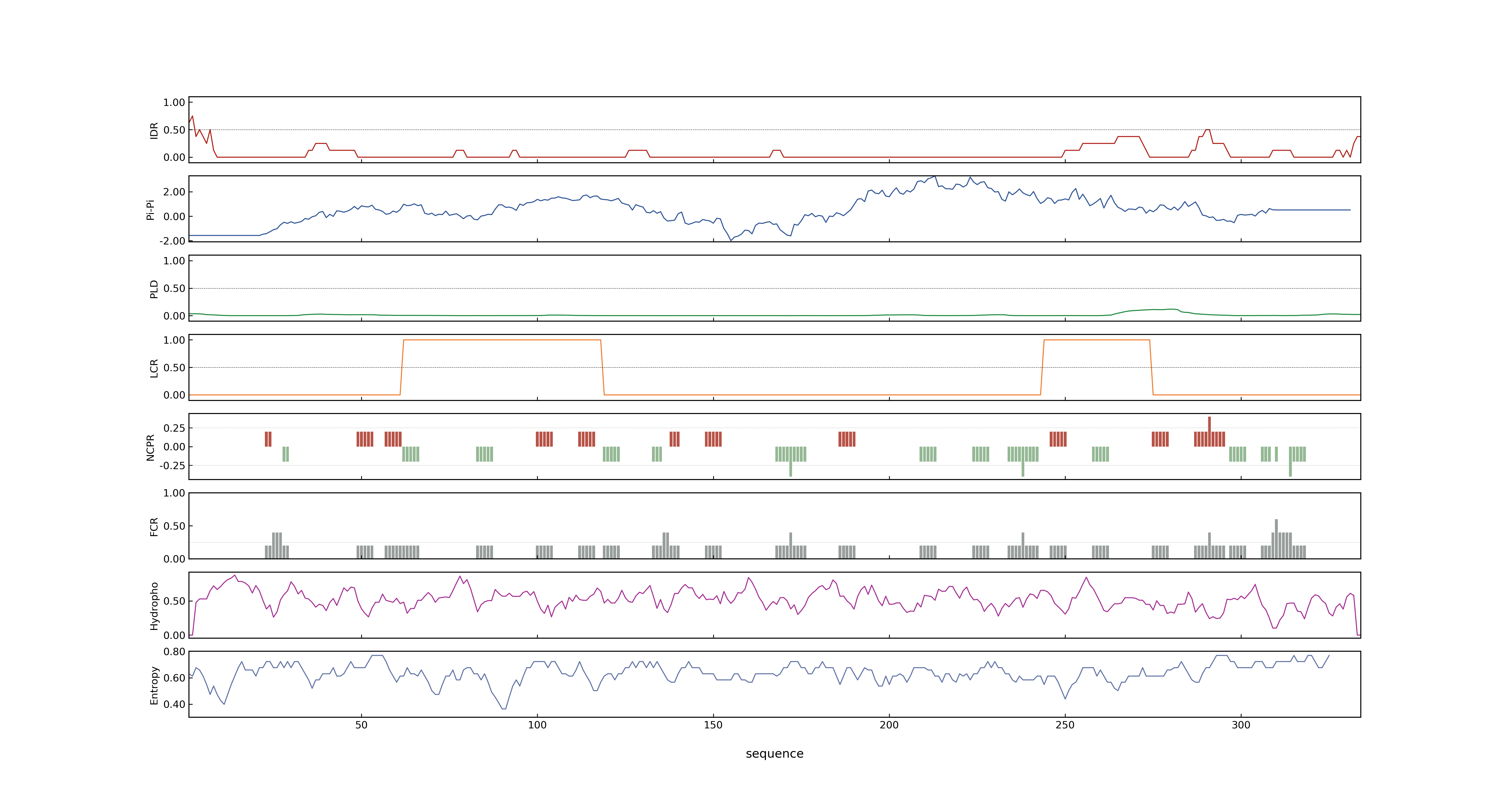Viewport: 1512px width, 806px height.
Task: Click the FCR axis label
Action: (x=154, y=526)
